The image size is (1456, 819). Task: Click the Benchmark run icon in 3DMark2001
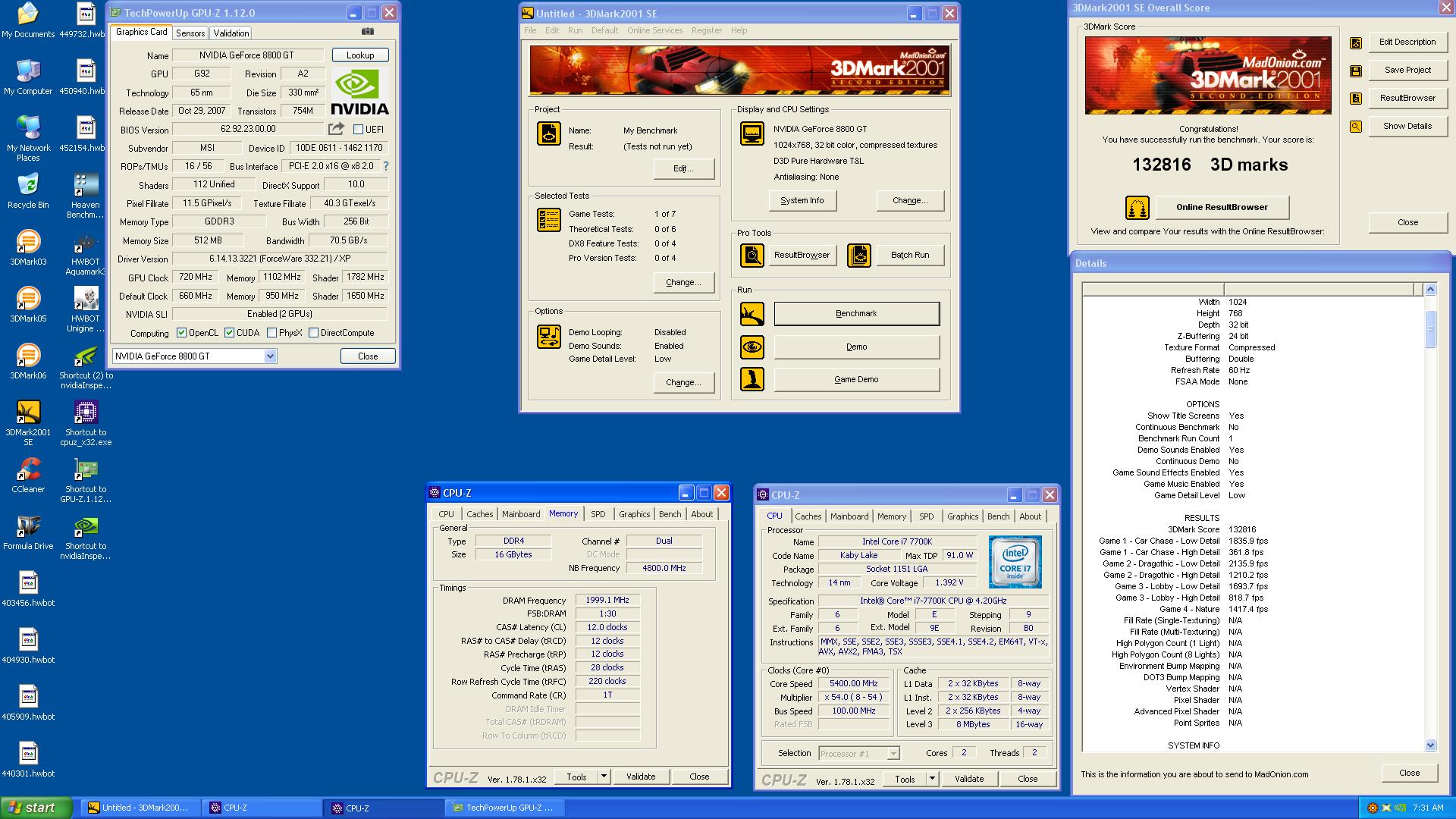coord(752,314)
